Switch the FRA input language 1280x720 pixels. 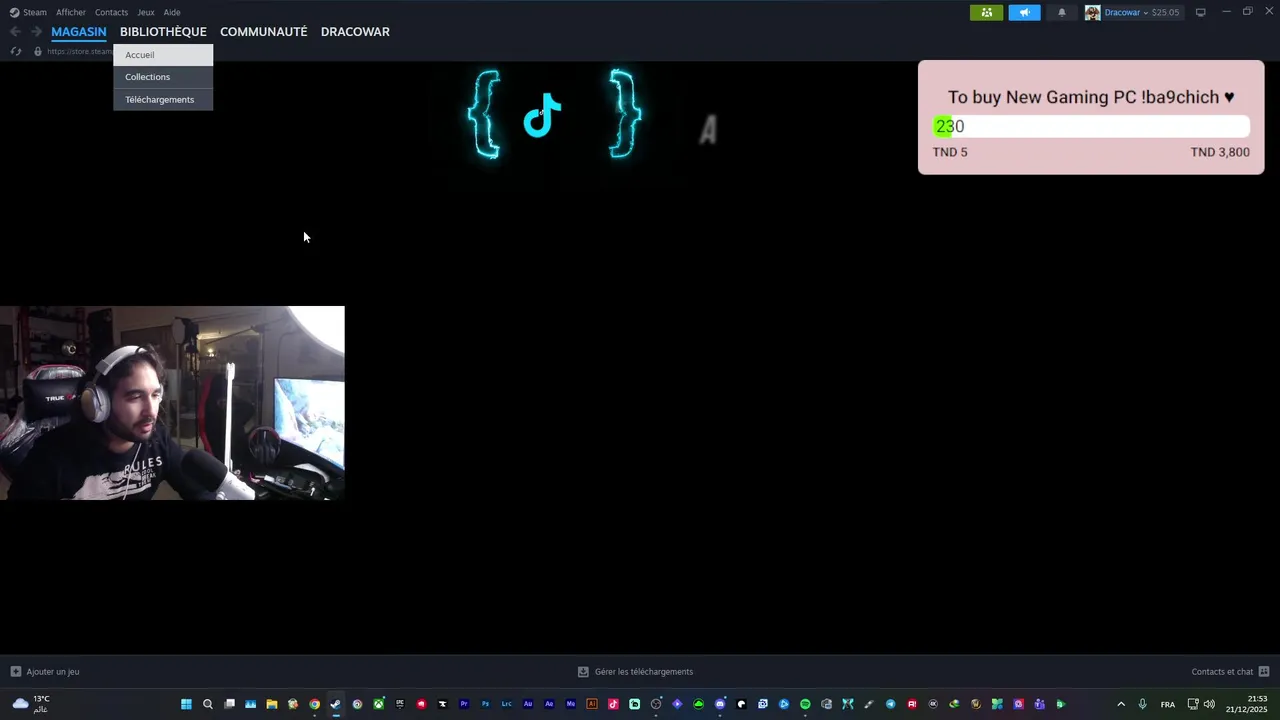point(1168,704)
